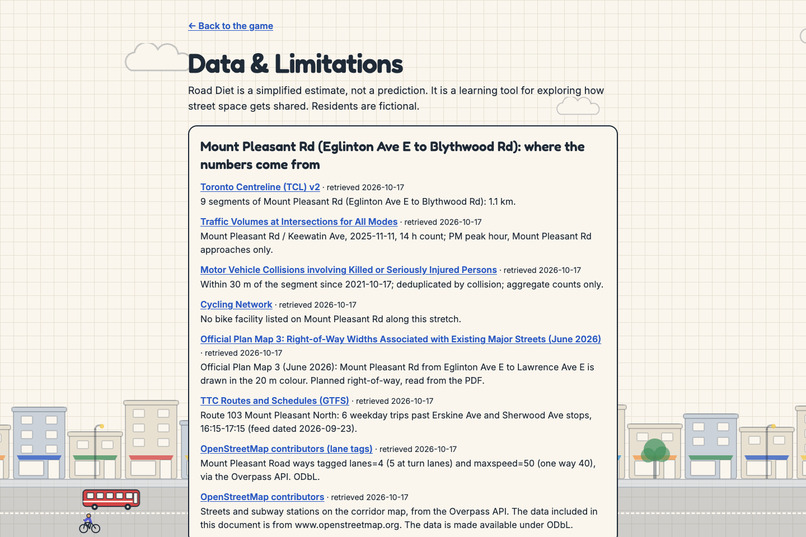Open OpenStreetMap contributors (lane tags) link

pyautogui.click(x=286, y=449)
